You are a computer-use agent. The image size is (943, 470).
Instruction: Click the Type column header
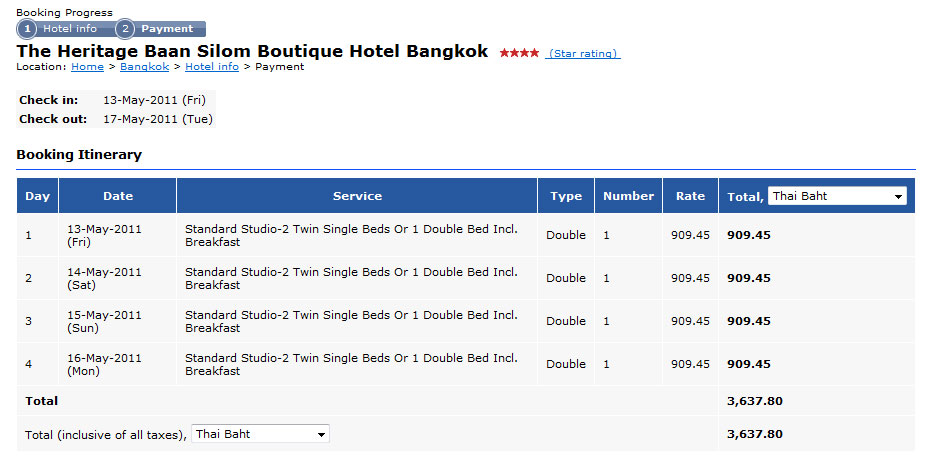(566, 196)
